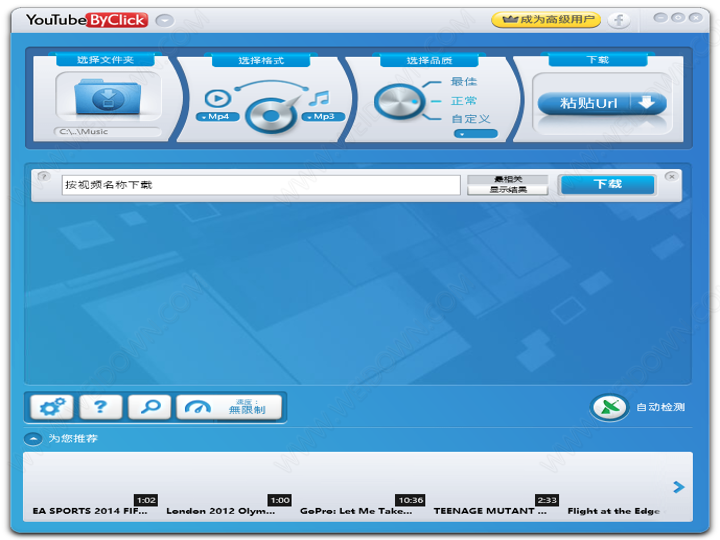Show next recommended videos arrow

click(679, 487)
